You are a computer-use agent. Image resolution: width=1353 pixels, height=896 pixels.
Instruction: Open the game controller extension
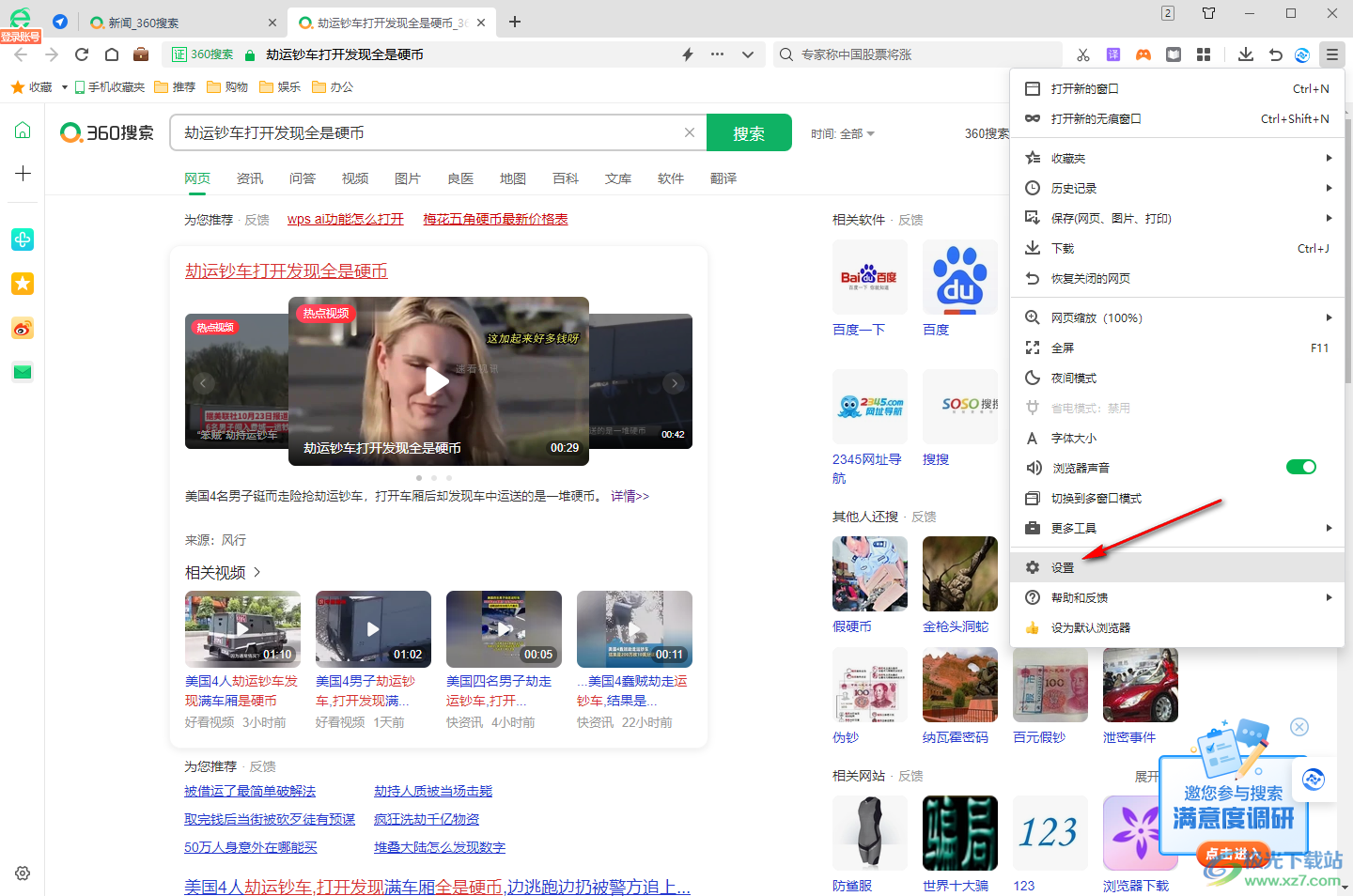(x=1143, y=54)
